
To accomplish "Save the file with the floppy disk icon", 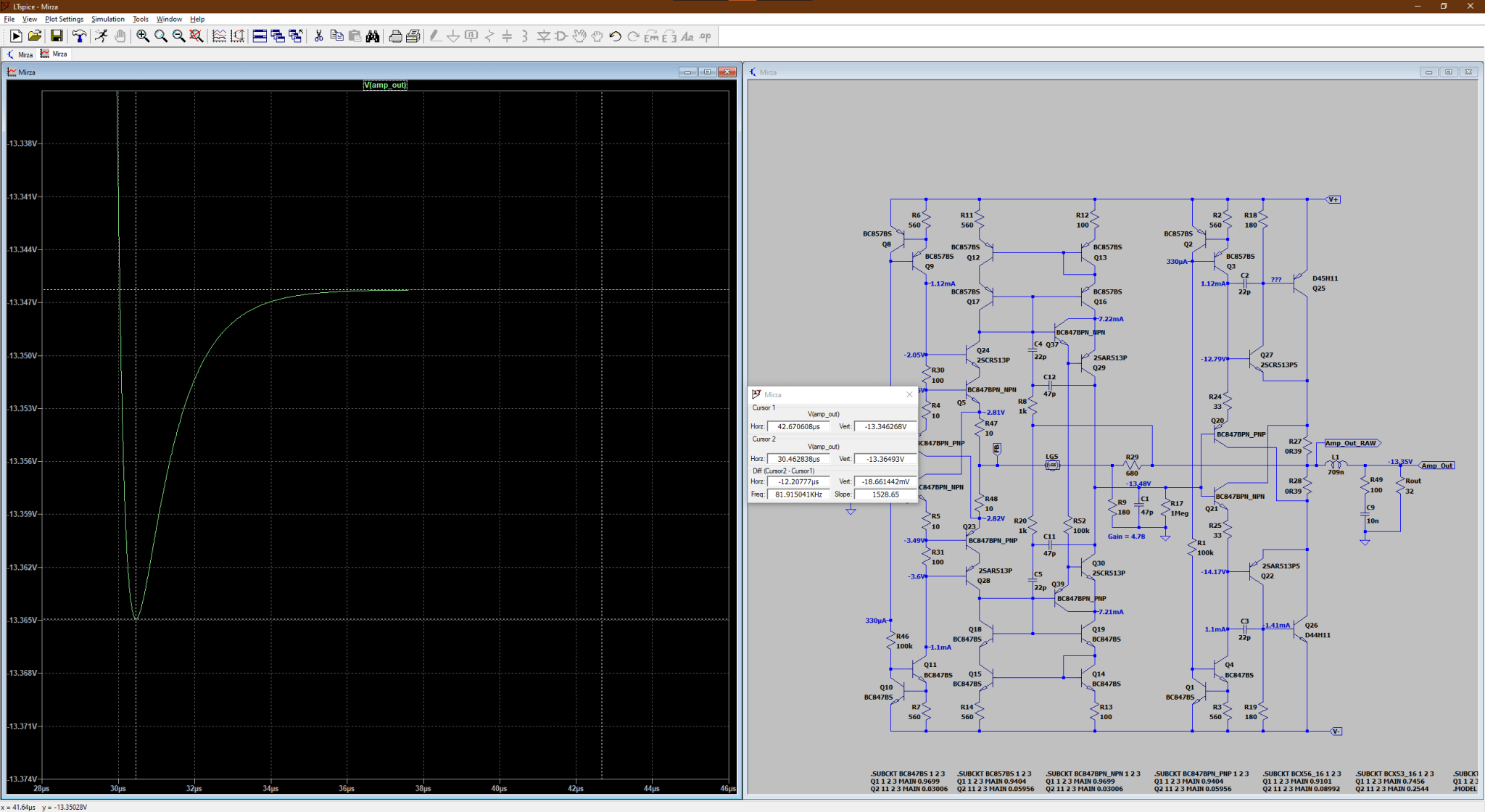I will pyautogui.click(x=57, y=36).
